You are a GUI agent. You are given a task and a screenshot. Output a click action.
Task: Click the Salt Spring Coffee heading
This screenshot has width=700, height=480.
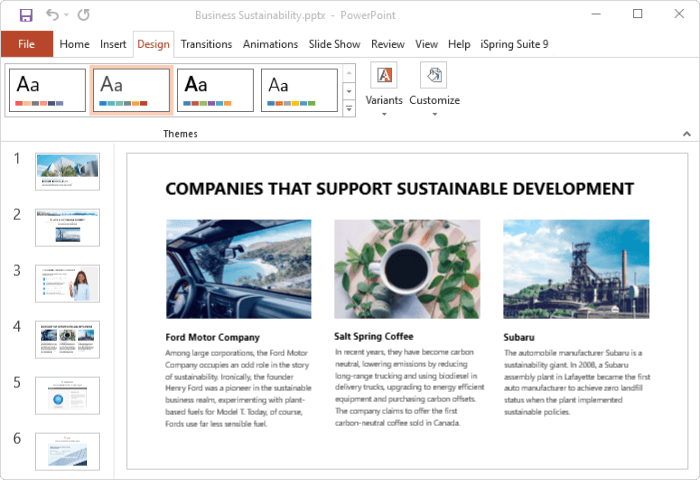click(374, 337)
